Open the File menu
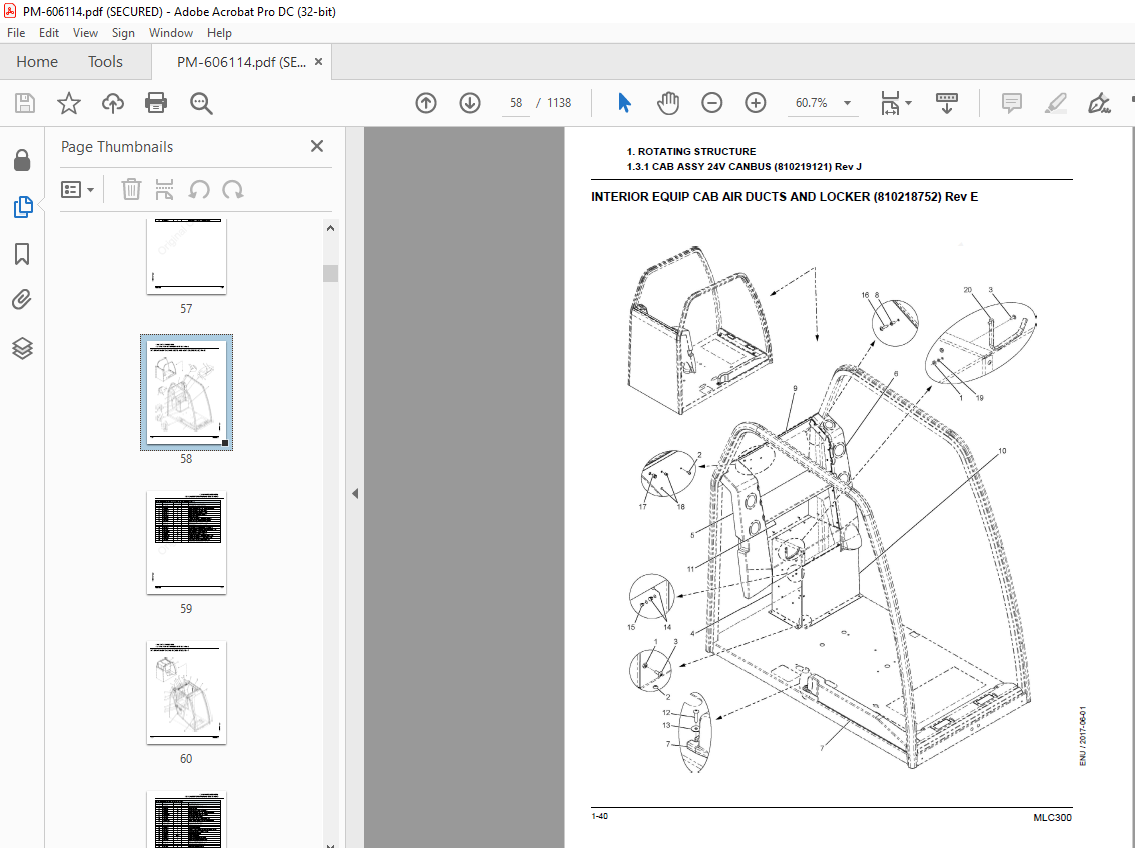The height and width of the screenshot is (848, 1135). coord(16,33)
